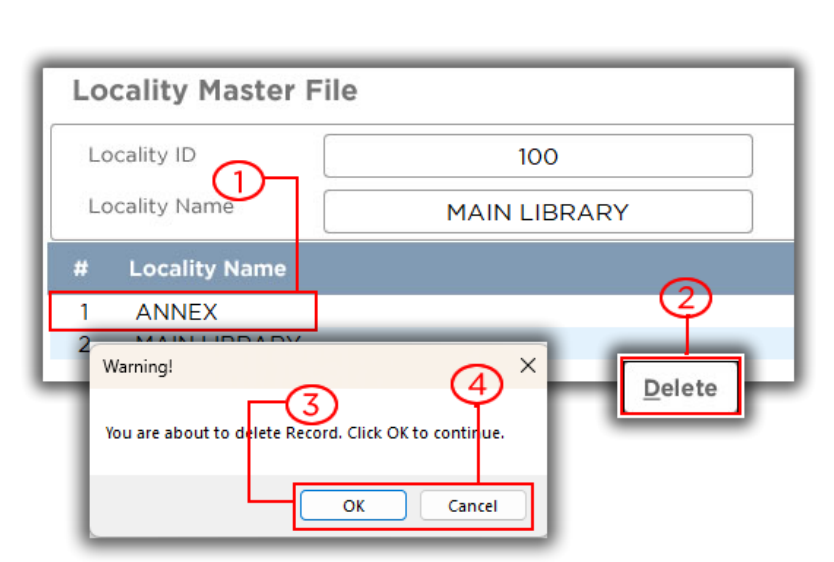Click the Locality Name label beside the field
This screenshot has width=834, height=562.
(160, 206)
